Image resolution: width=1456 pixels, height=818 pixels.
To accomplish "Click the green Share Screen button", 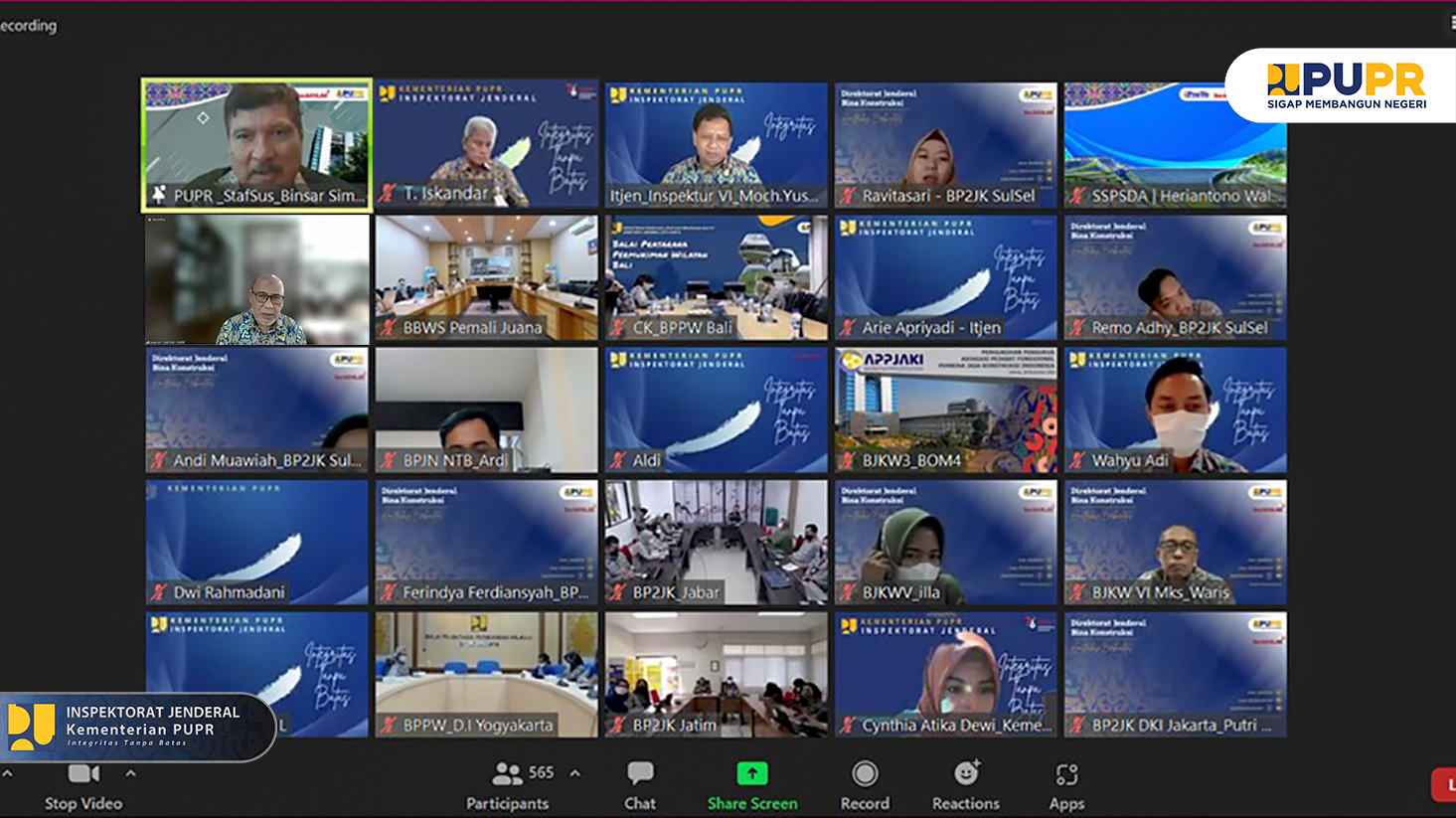I will pyautogui.click(x=752, y=786).
